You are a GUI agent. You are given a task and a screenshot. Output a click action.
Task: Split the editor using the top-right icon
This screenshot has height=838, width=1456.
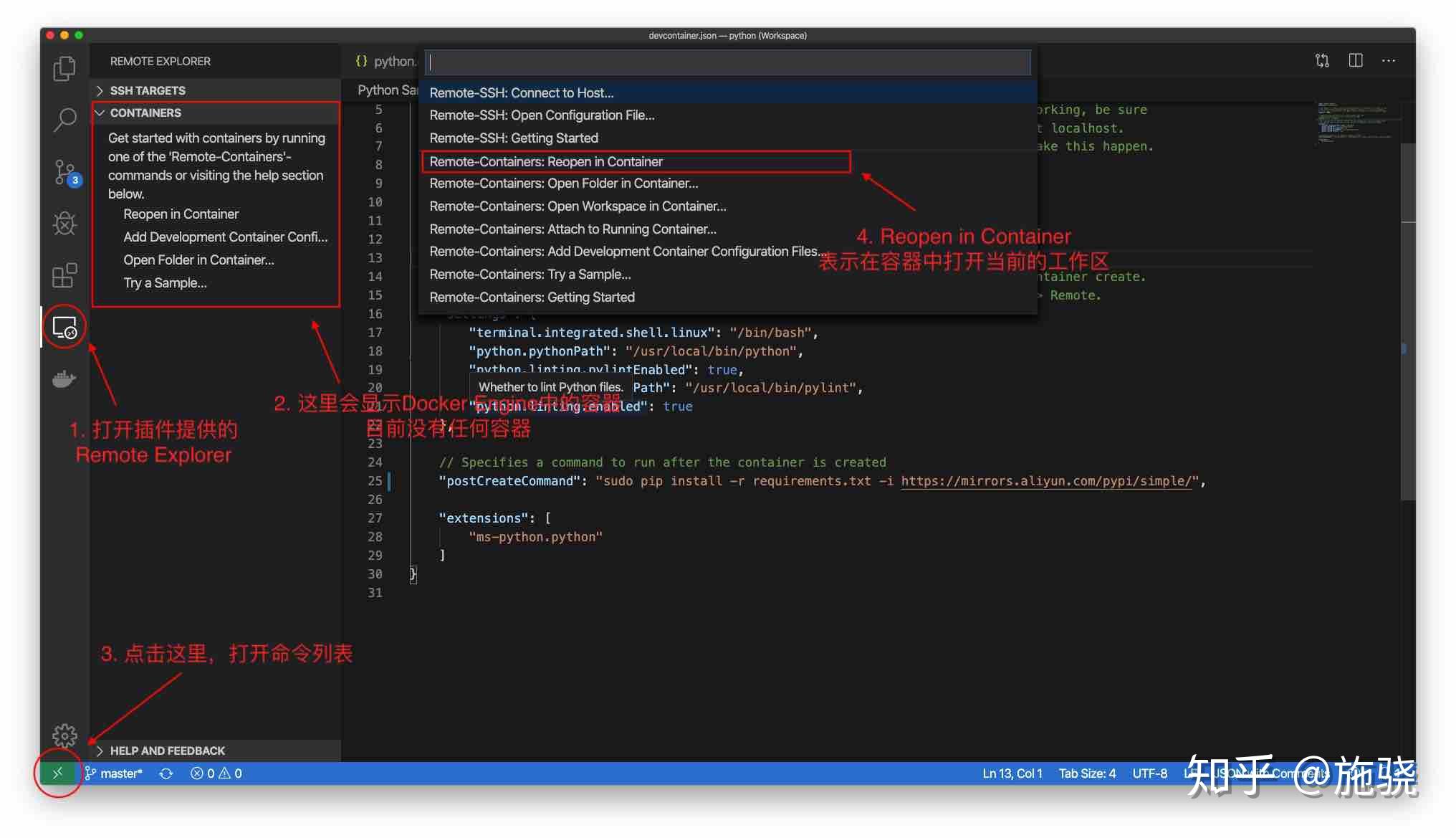pyautogui.click(x=1354, y=61)
